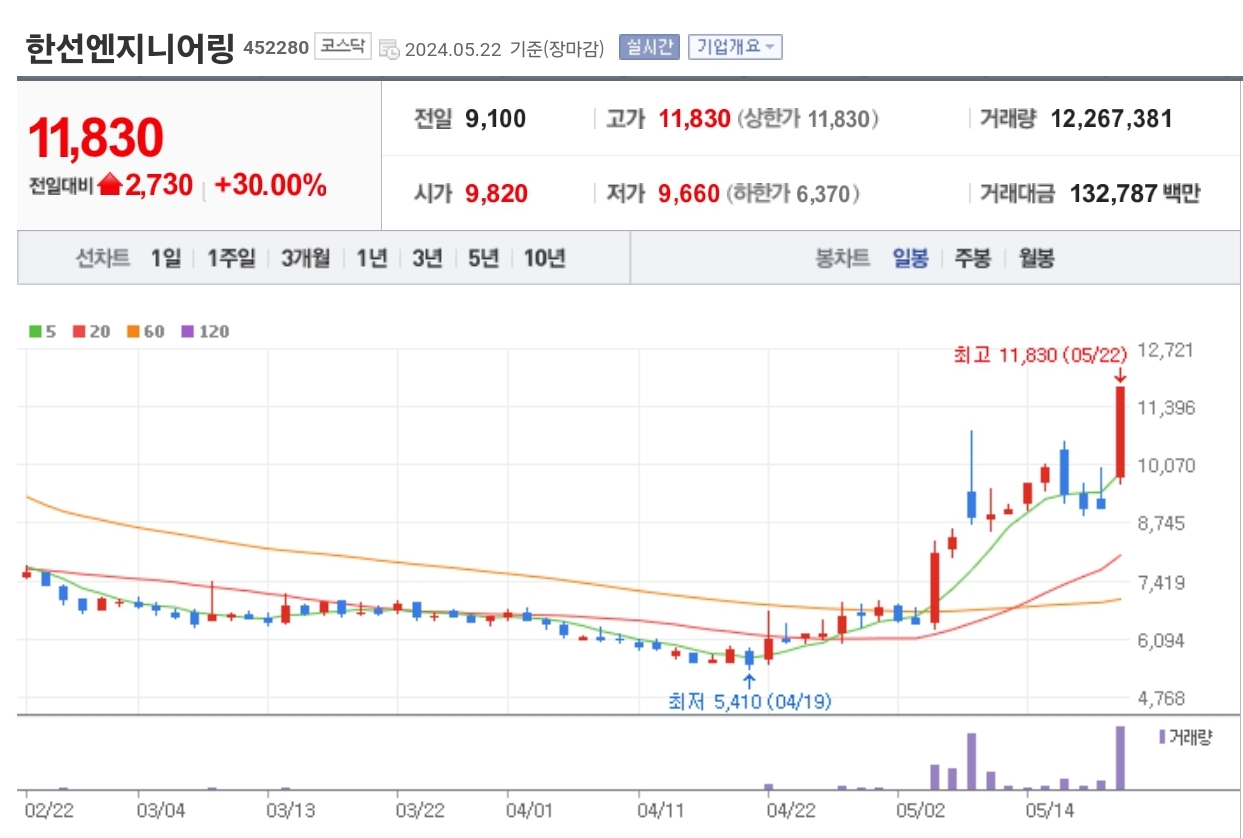This screenshot has height=838, width=1243.
Task: Click the 거래량 volume legend label
Action: click(1190, 737)
